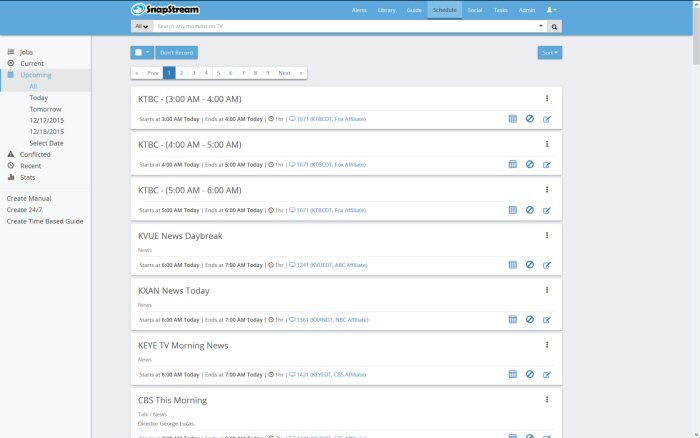Viewport: 700px width, 438px height.
Task: Edit the KEYE TV Morning News recording
Action: [x=546, y=375]
